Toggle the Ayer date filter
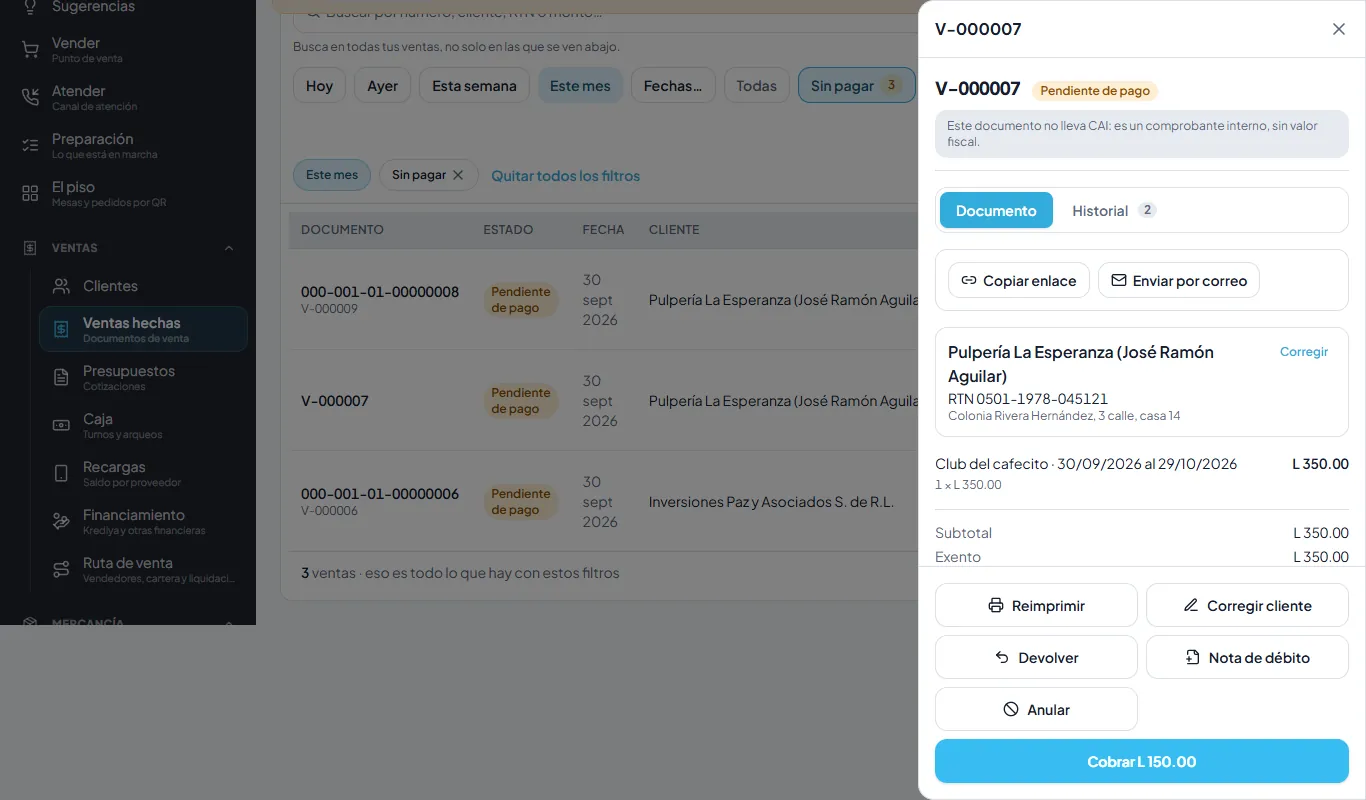This screenshot has height=800, width=1366. [x=383, y=86]
